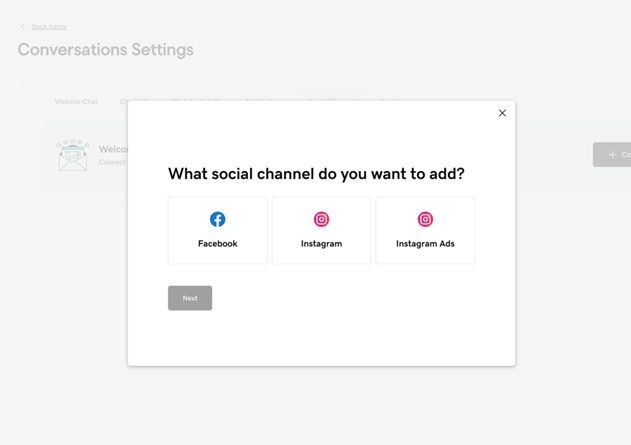This screenshot has height=445, width=631.
Task: Select the Facebook channel card
Action: 217,231
